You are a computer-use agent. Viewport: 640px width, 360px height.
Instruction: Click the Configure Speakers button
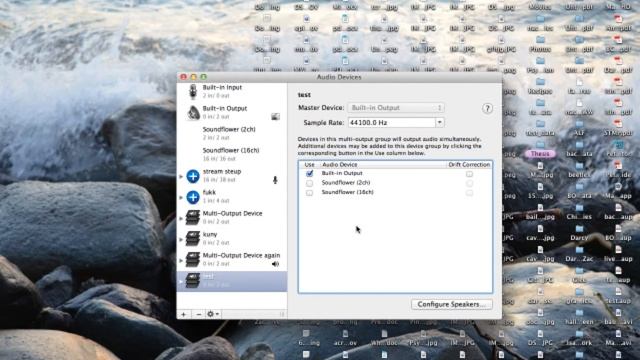[451, 304]
